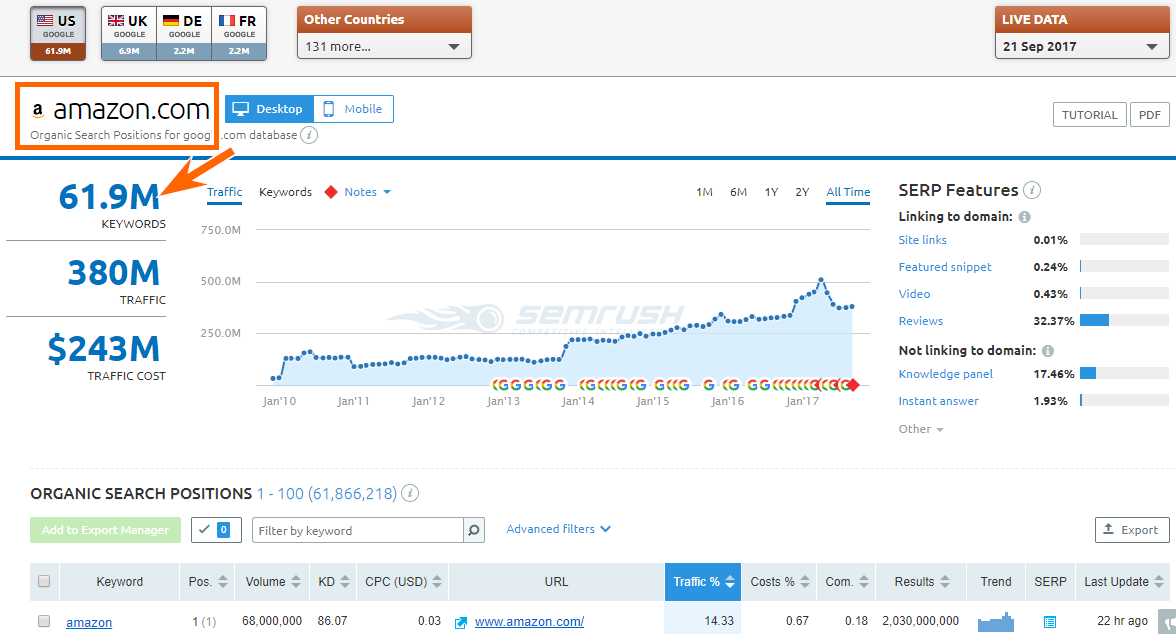The height and width of the screenshot is (634, 1176).
Task: Open the Video SERP feature link
Action: 914,294
